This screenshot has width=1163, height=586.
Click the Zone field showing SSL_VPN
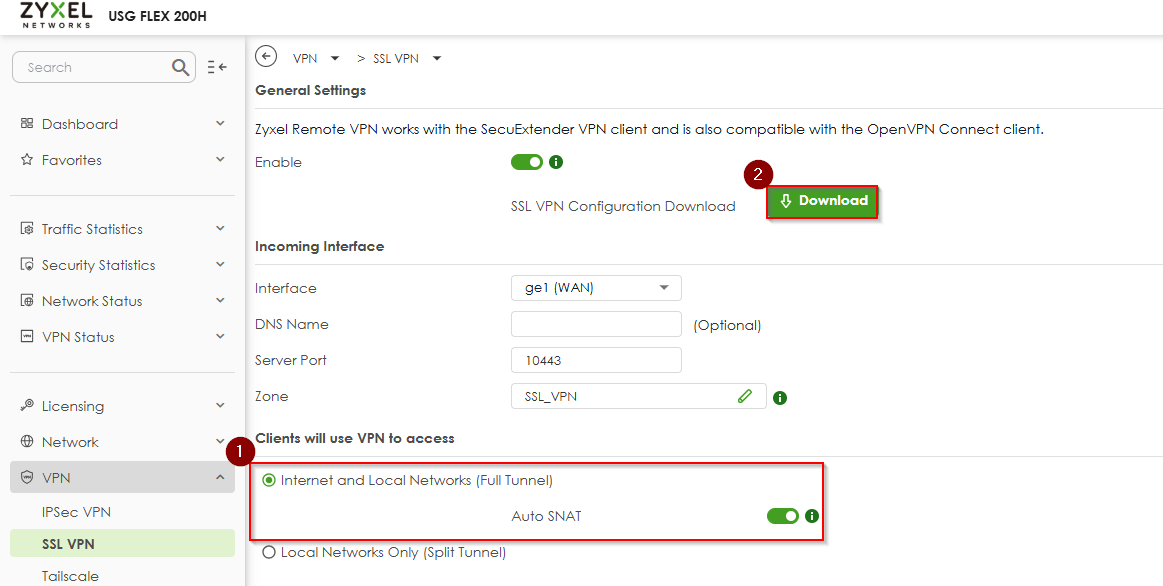[639, 396]
